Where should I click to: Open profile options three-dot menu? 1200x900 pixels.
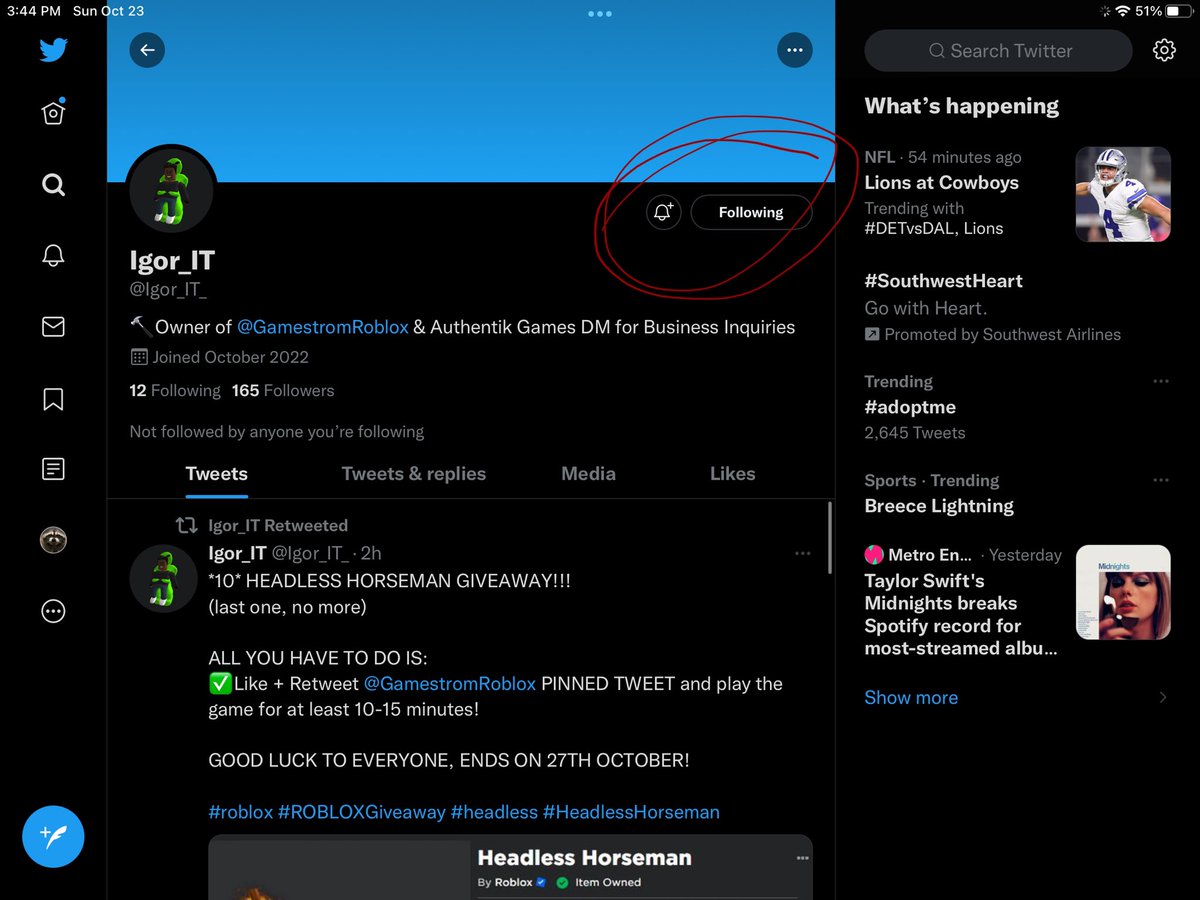[794, 50]
